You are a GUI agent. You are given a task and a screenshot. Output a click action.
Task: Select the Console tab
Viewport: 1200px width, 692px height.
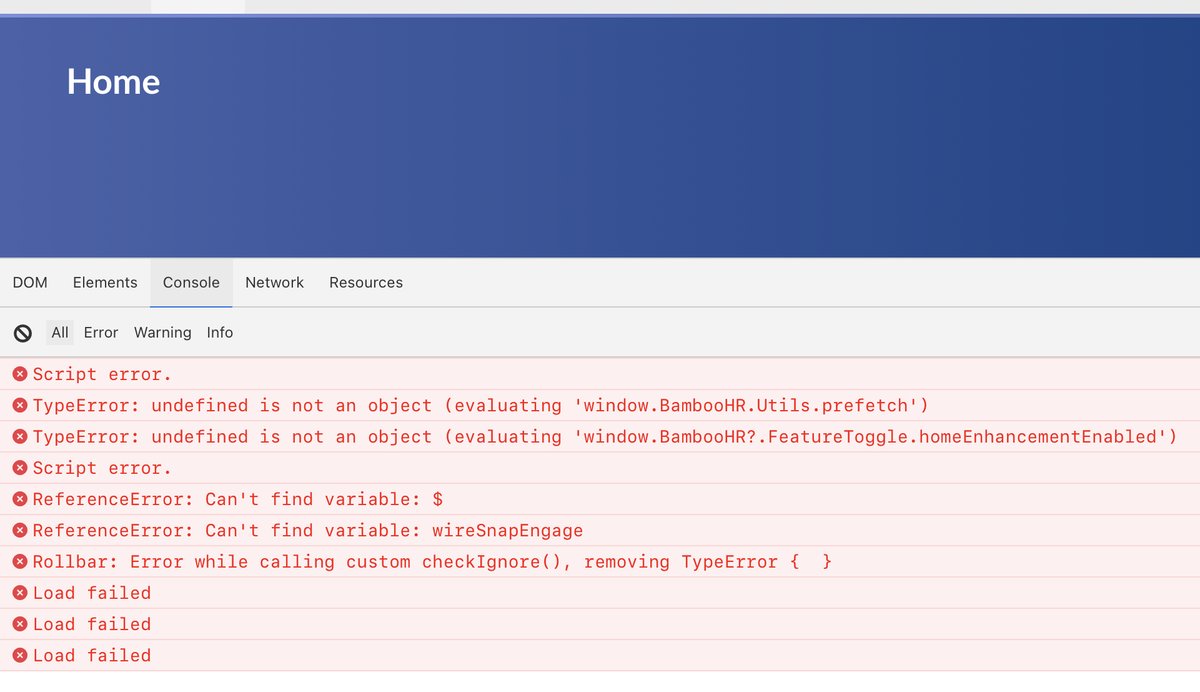191,283
